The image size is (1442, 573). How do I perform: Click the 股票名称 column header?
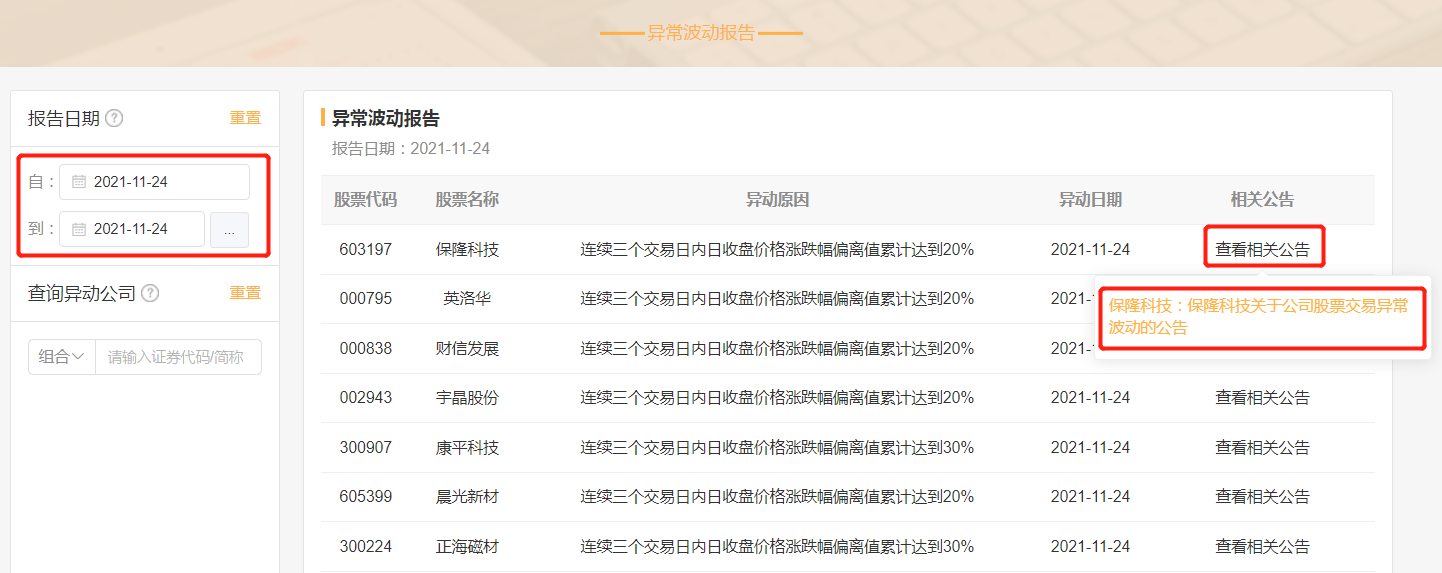click(x=467, y=200)
